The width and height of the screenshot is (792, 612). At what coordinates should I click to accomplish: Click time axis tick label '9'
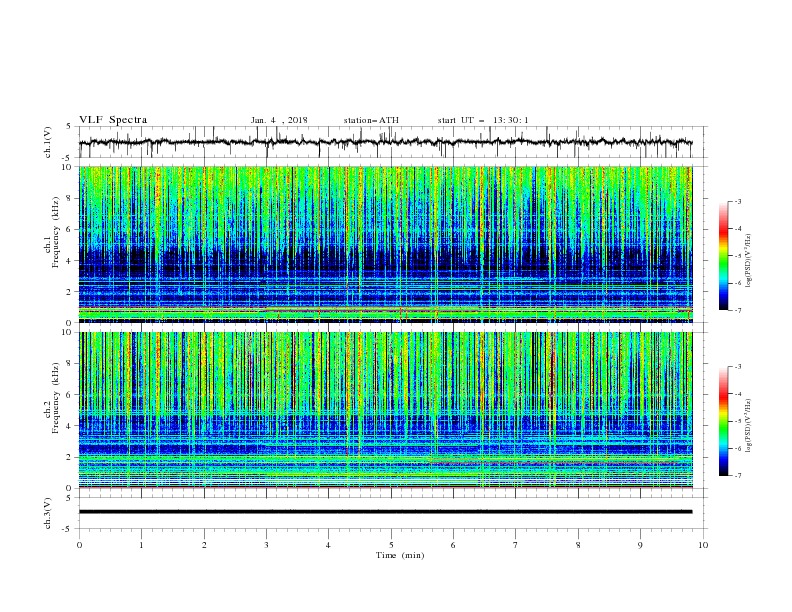(x=640, y=545)
